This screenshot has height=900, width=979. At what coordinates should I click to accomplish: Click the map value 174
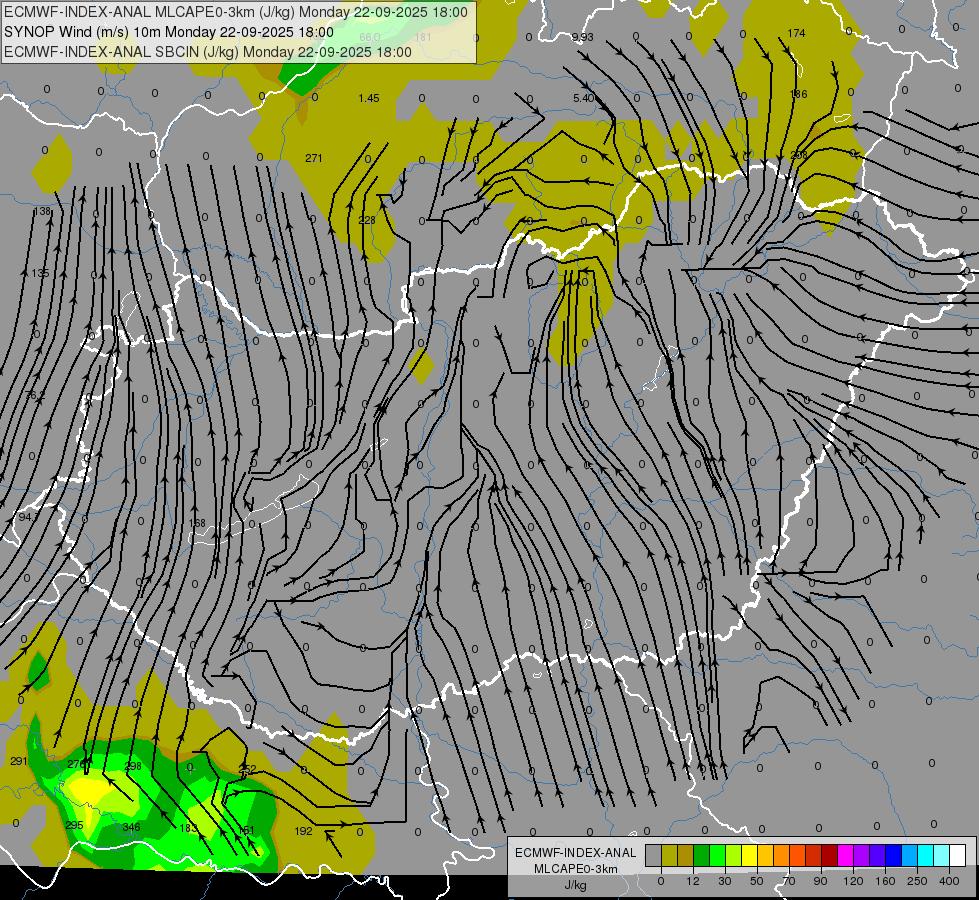[796, 33]
